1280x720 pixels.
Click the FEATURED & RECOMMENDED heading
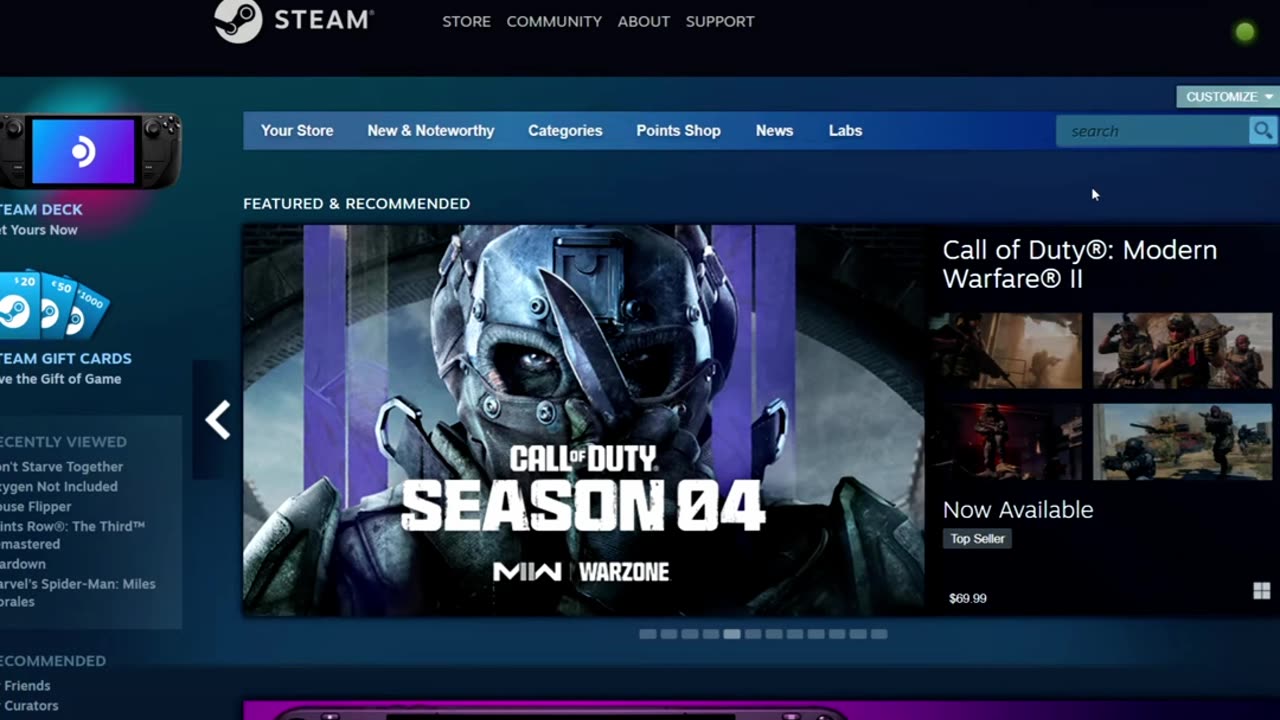point(356,203)
